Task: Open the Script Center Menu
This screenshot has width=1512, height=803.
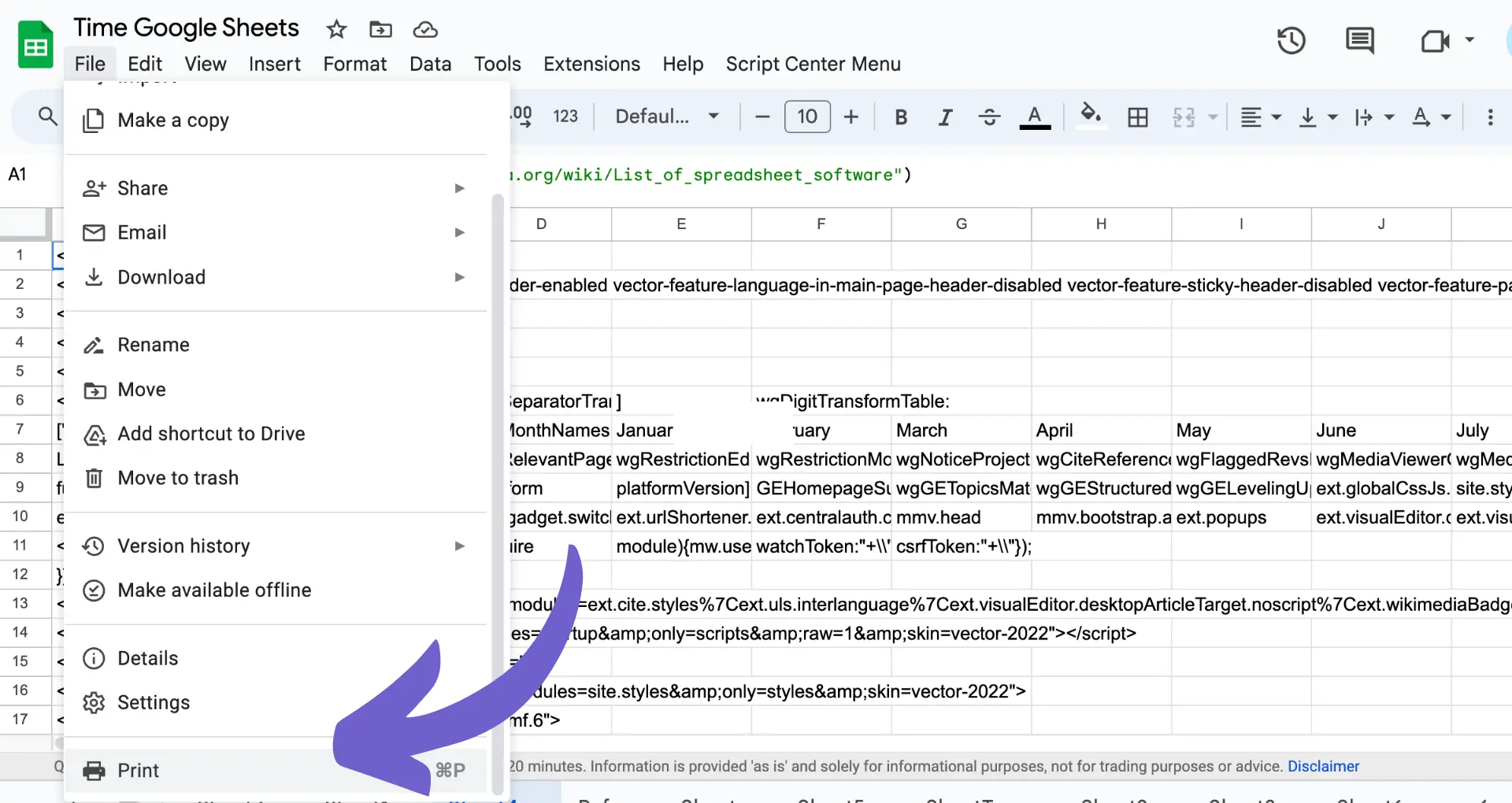Action: [813, 64]
